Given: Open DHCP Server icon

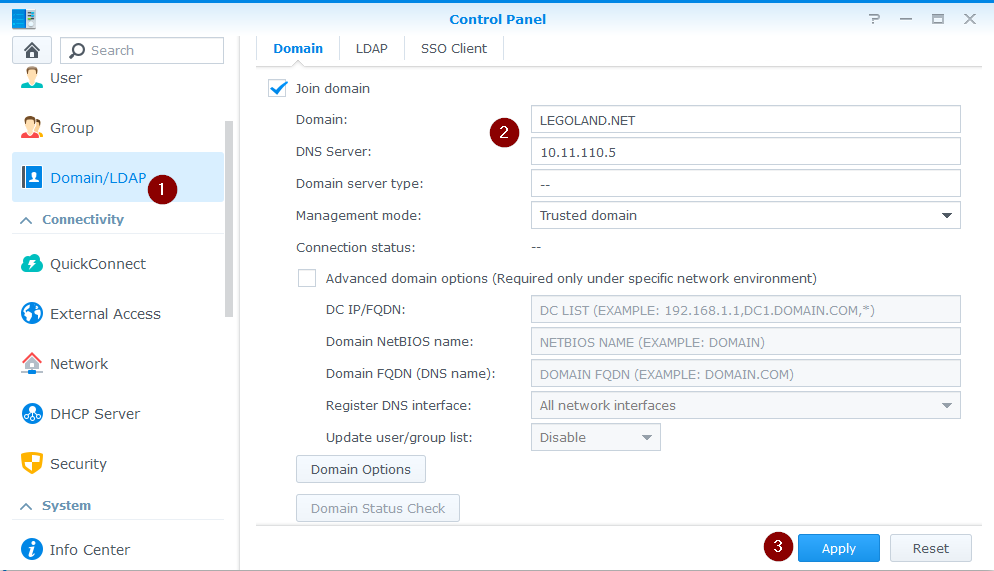Looking at the screenshot, I should (32, 414).
